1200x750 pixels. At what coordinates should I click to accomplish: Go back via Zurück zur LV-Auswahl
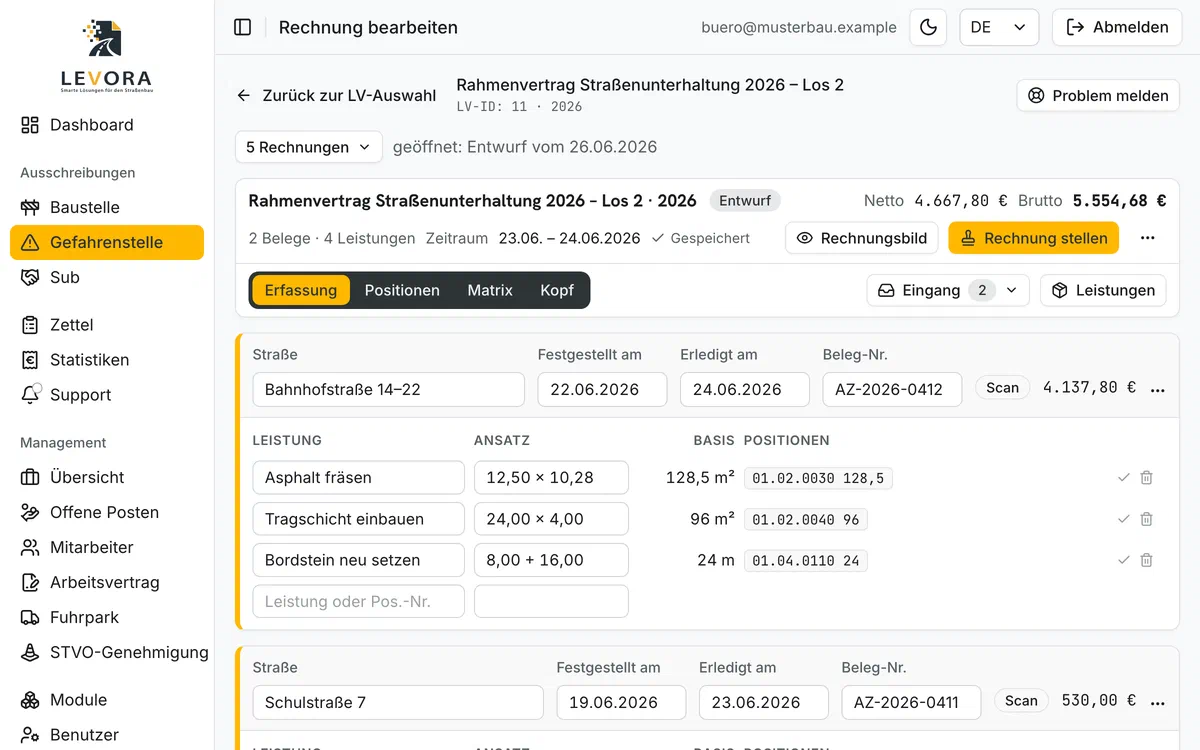(x=337, y=96)
